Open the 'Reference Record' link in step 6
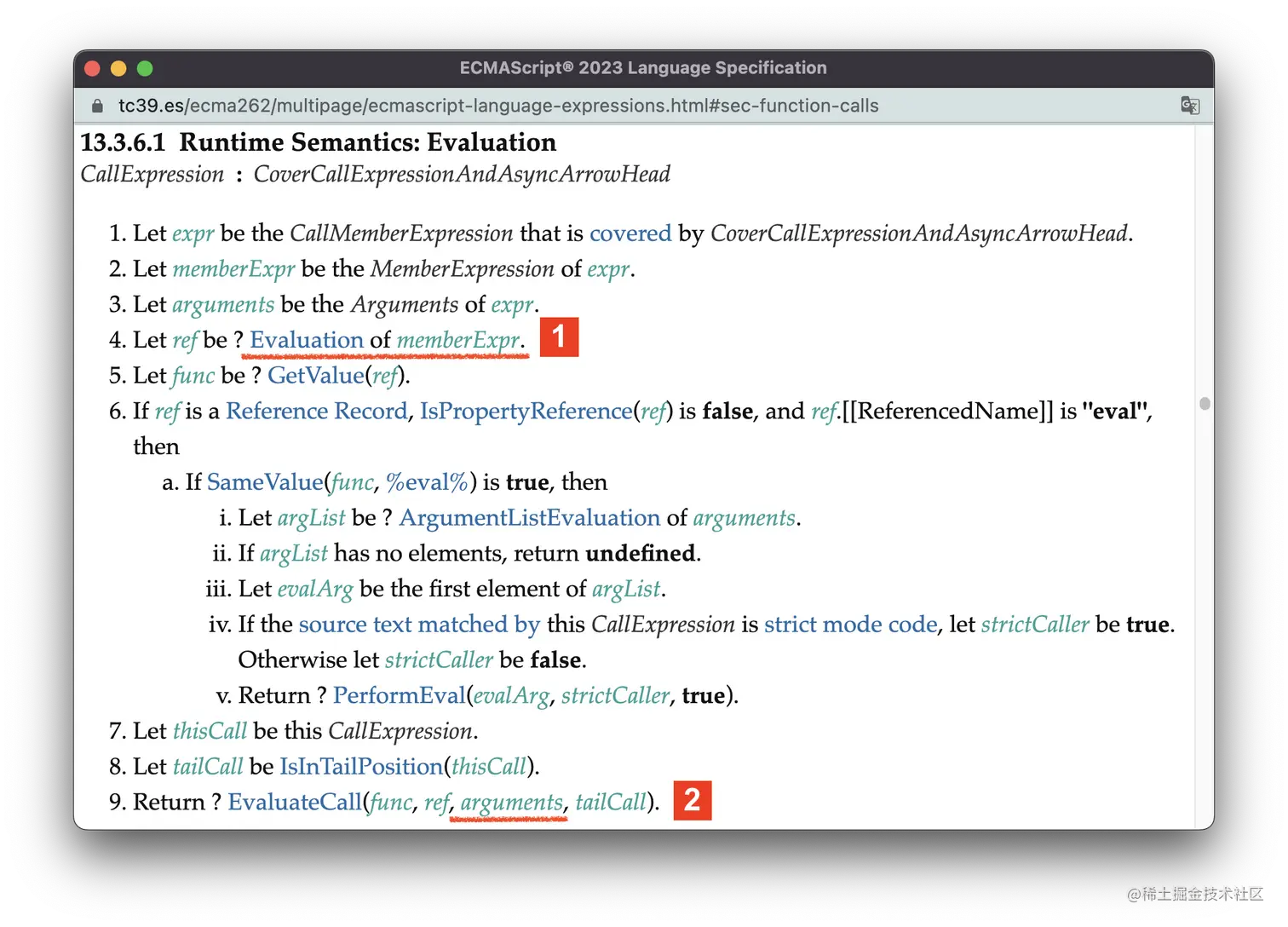Viewport: 1288px width, 927px height. [x=317, y=412]
